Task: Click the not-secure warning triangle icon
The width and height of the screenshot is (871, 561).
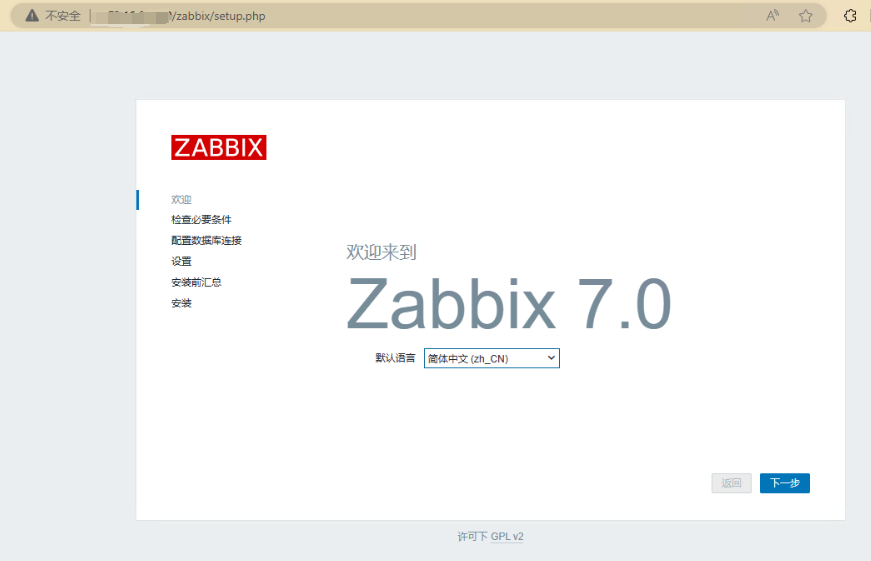Action: coord(32,16)
